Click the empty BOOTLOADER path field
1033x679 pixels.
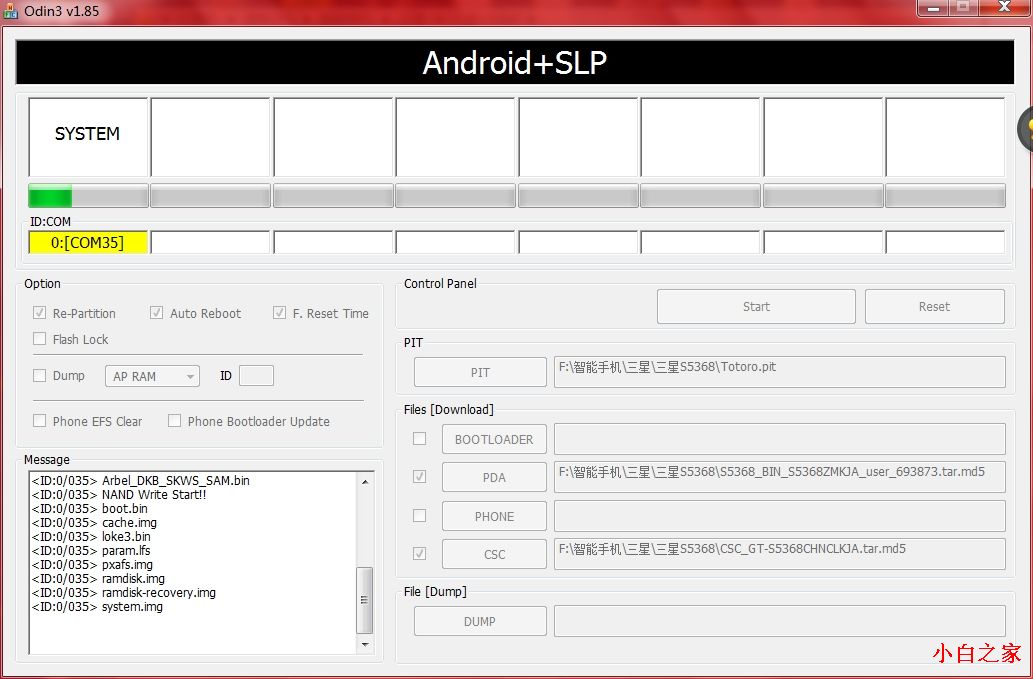pos(780,439)
